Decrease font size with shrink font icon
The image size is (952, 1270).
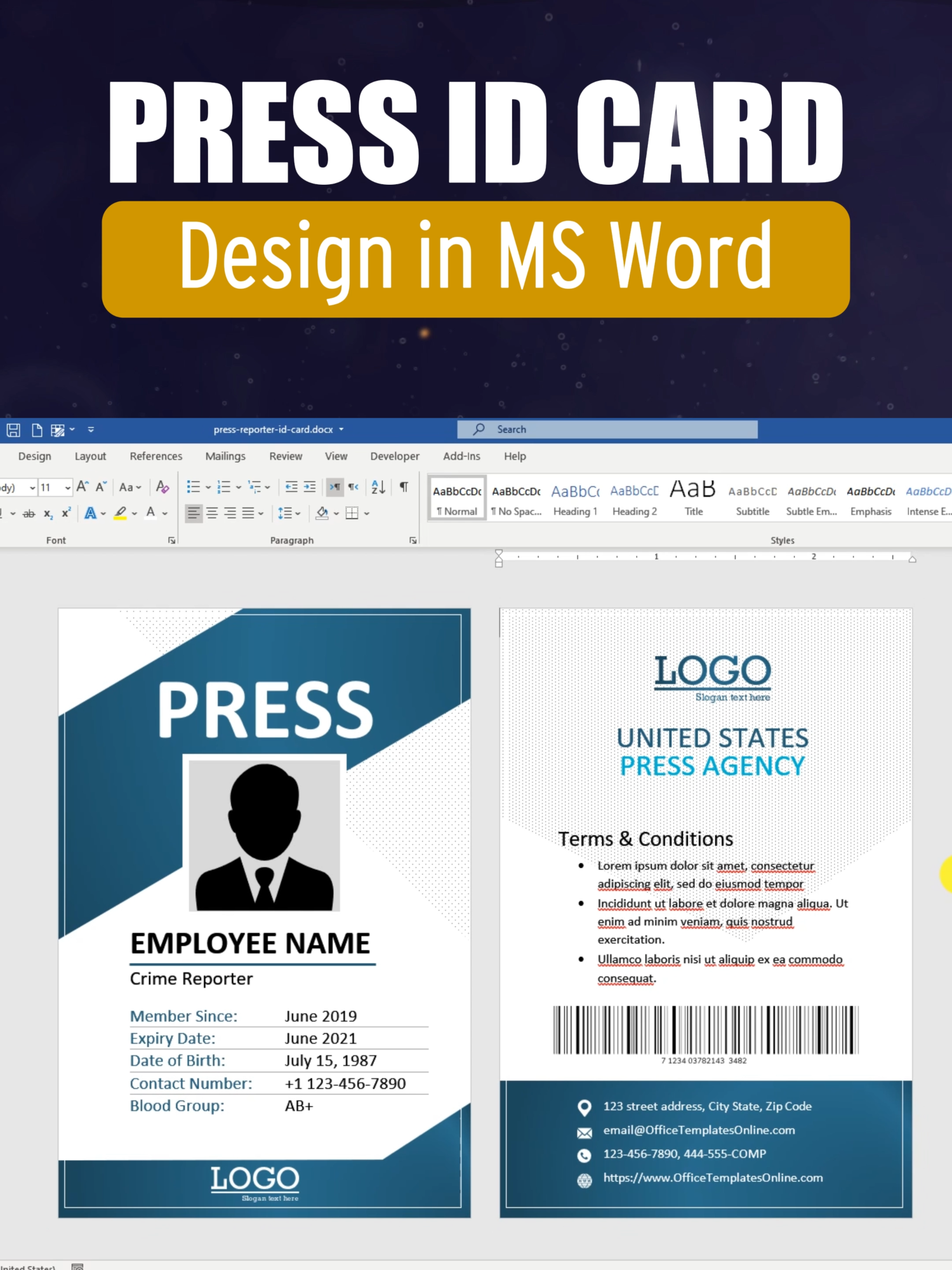click(x=101, y=487)
